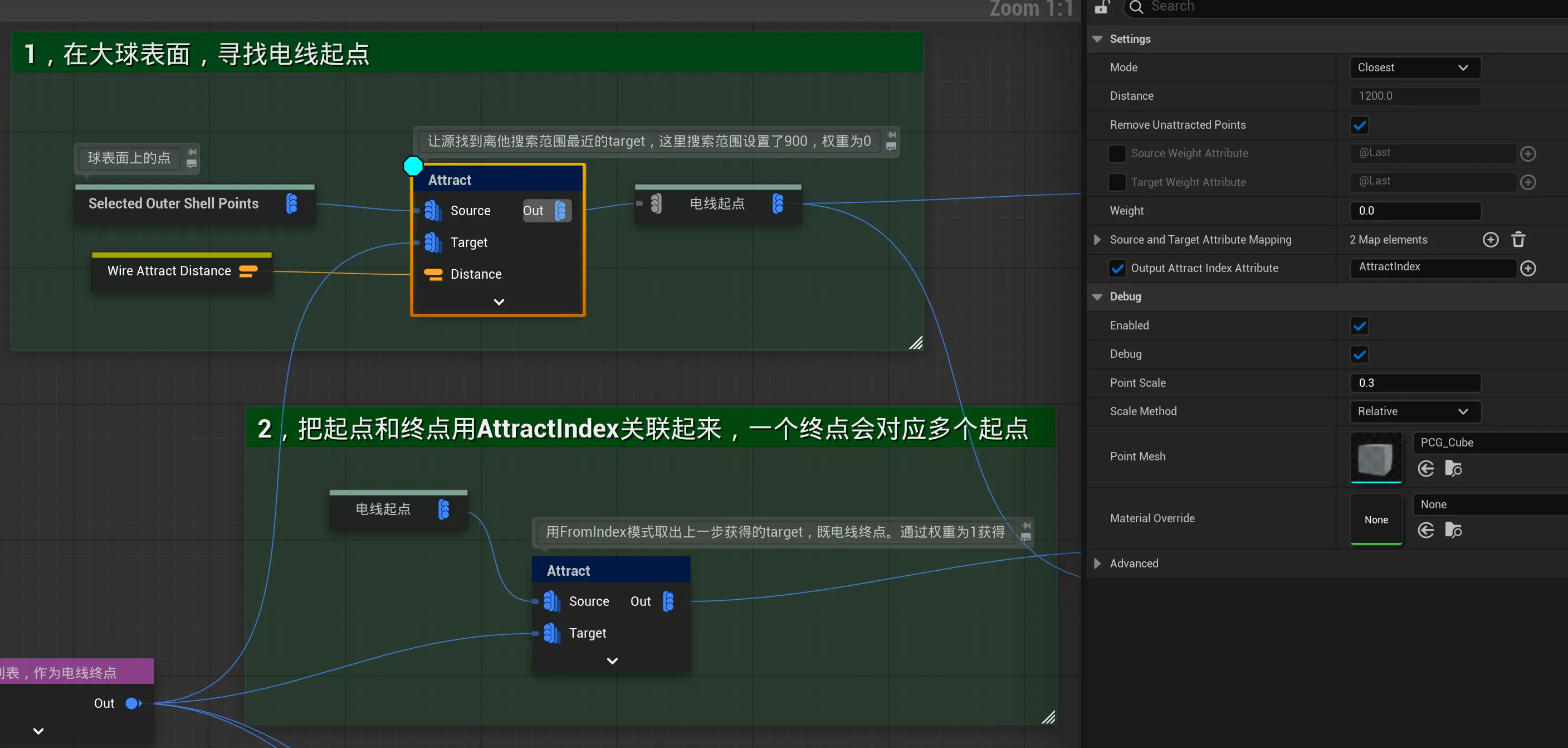Use selected asset for Point Mesh

1425,468
